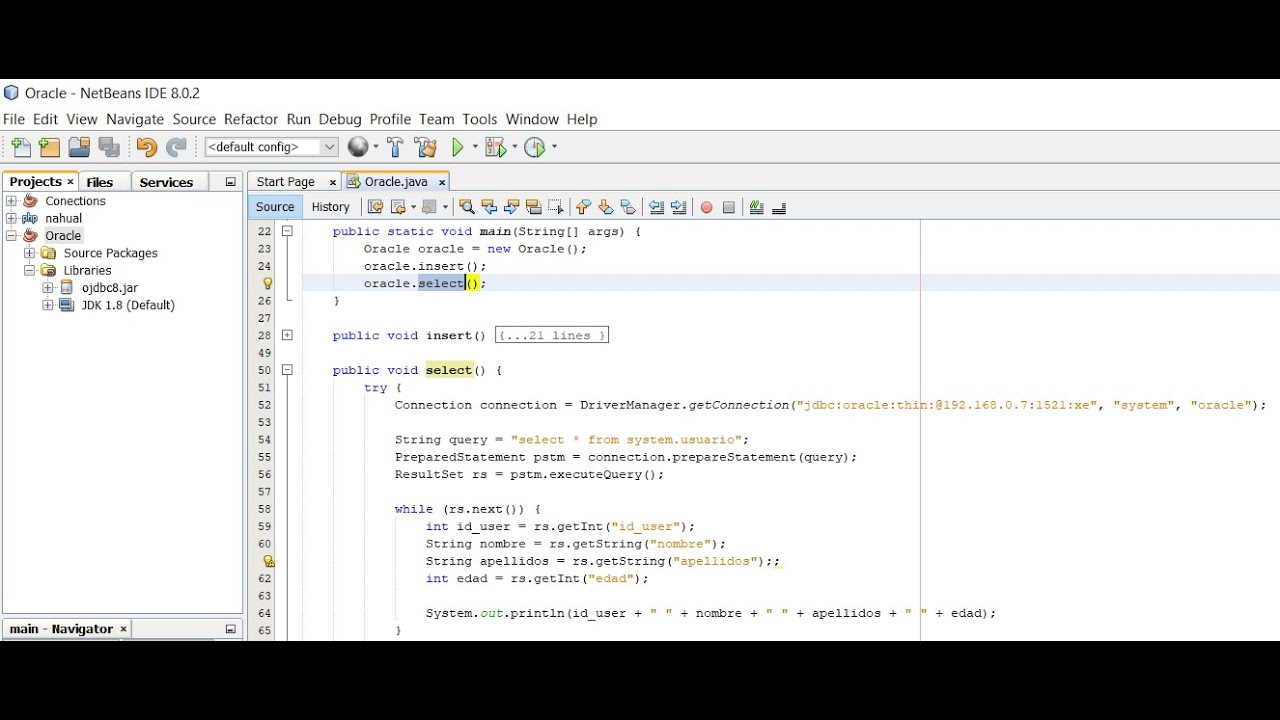Click the Redo toolbar arrow
Screen dimensions: 1280x720
(x=176, y=147)
